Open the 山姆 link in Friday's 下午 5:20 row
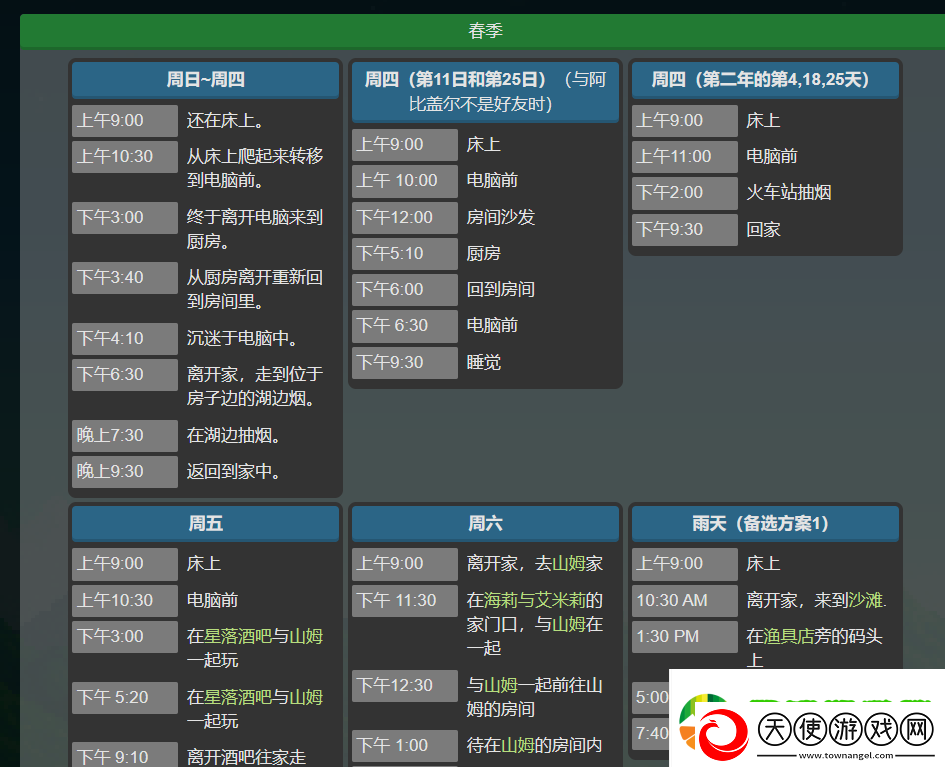Viewport: 945px width, 767px height. 306,697
